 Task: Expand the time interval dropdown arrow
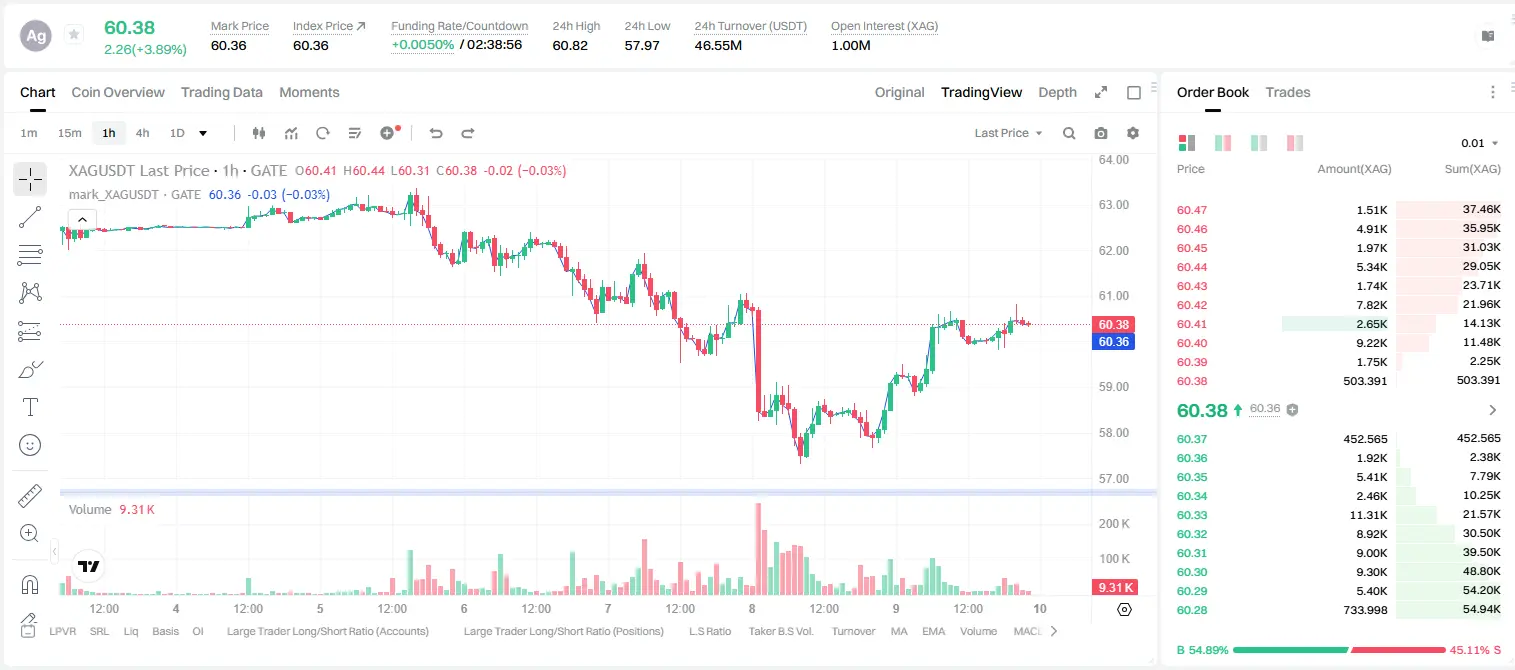(x=203, y=133)
